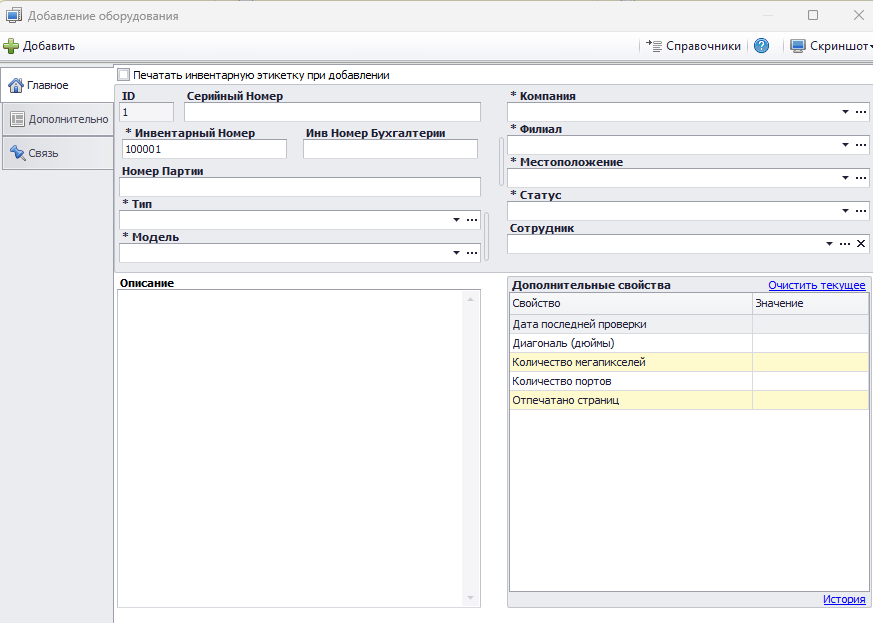Open the ellipsis browse button for Филиал
This screenshot has width=873, height=623.
861,145
